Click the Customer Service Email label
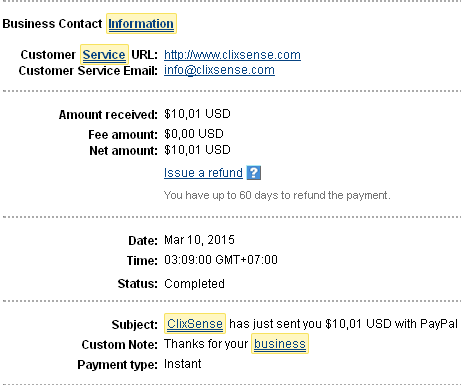The width and height of the screenshot is (461, 385). pos(88,71)
